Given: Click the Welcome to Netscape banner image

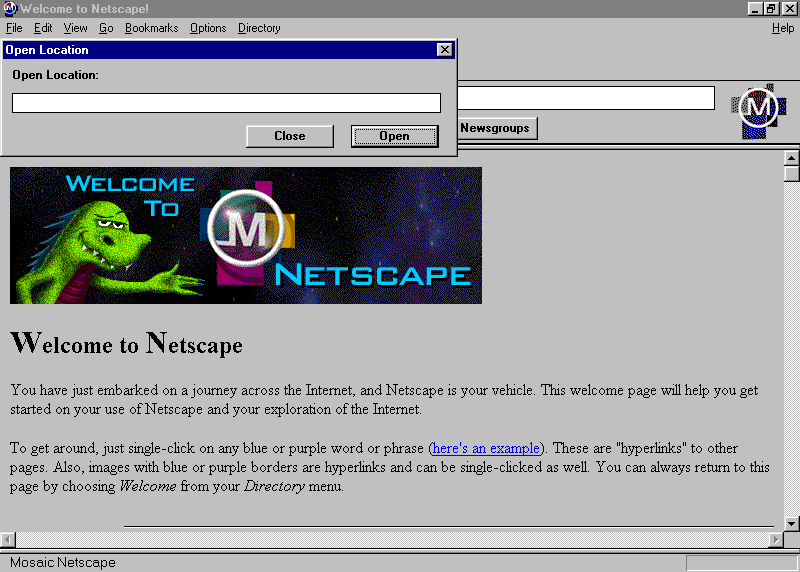Looking at the screenshot, I should click(245, 235).
